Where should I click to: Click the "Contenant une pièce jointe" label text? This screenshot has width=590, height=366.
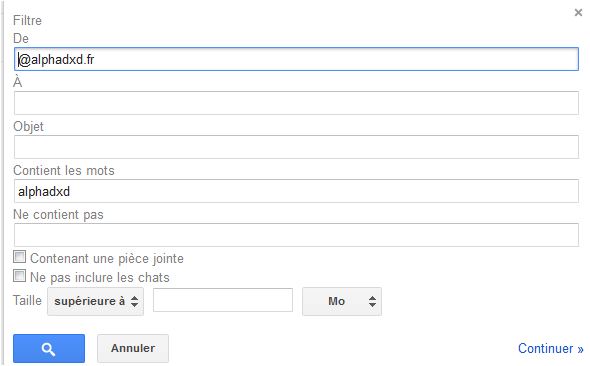pos(107,259)
